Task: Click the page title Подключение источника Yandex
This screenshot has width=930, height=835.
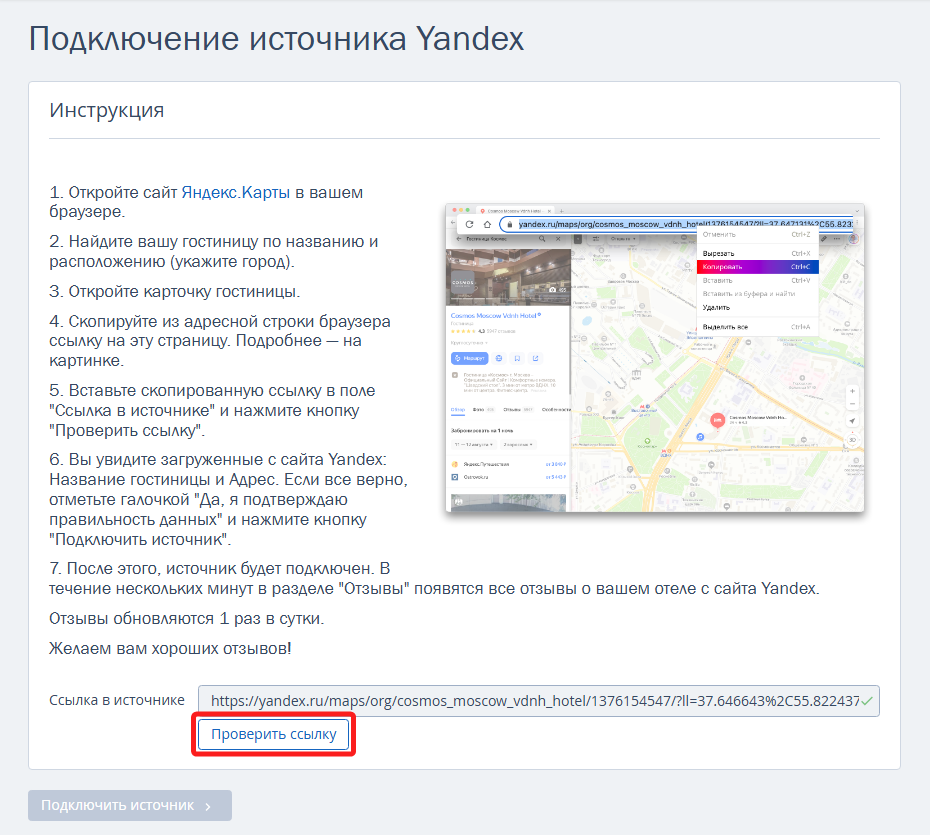Action: pos(276,39)
